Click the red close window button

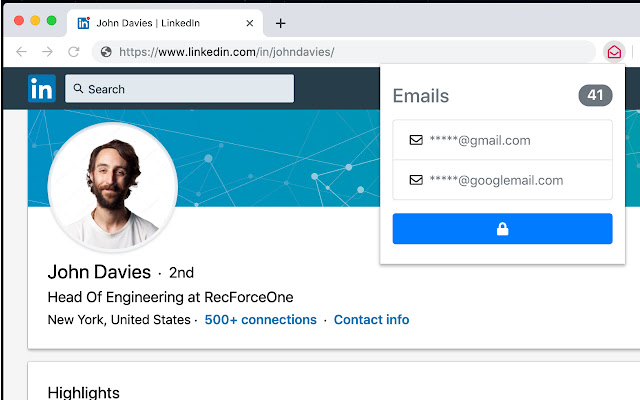(19, 20)
